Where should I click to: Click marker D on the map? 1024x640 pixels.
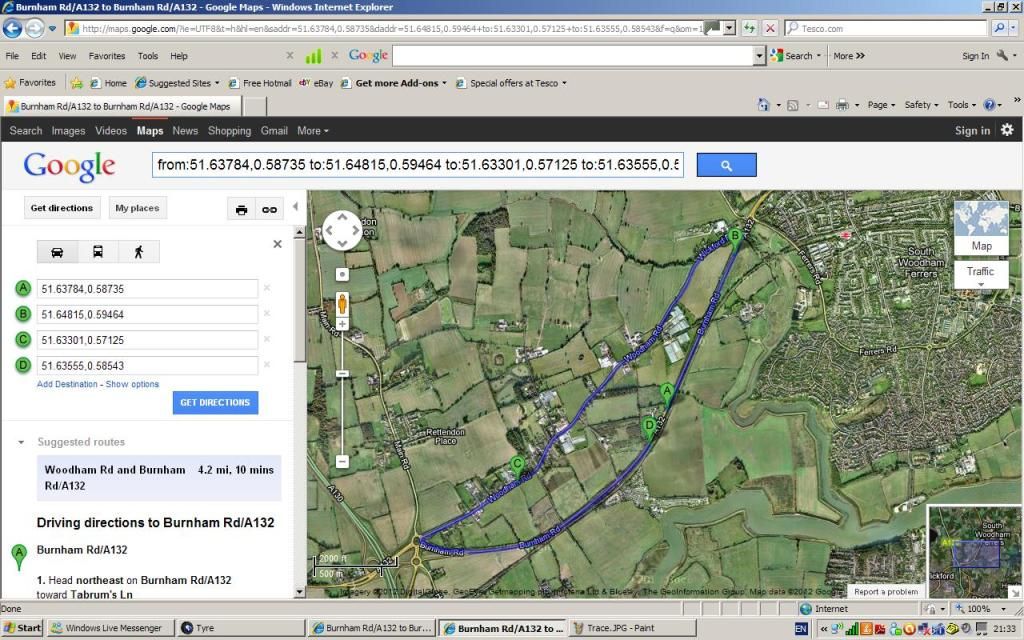click(649, 427)
